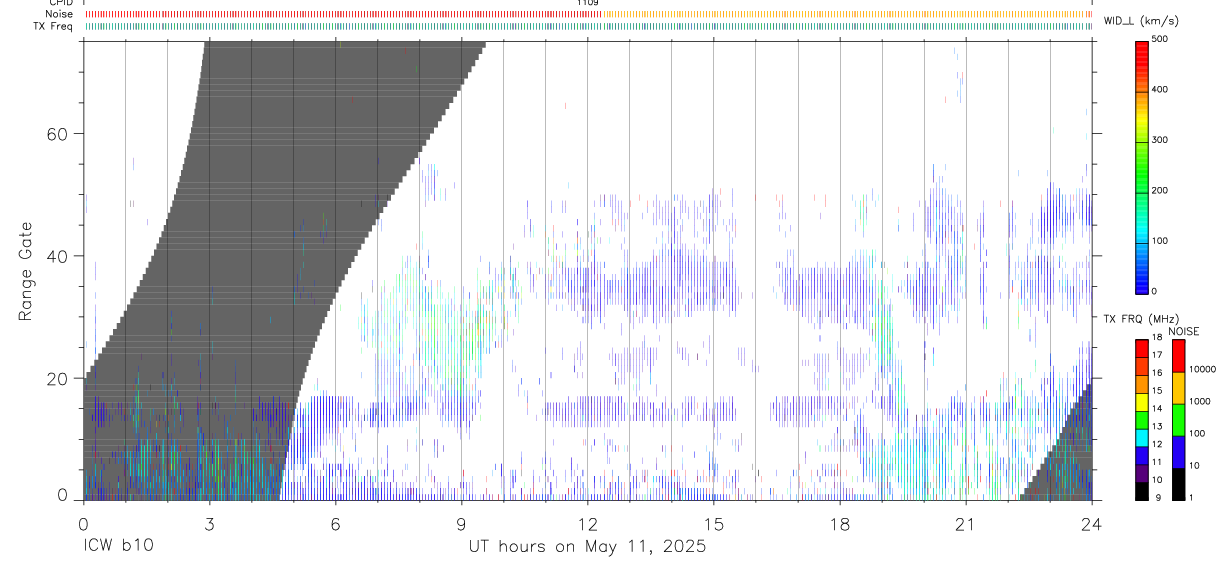The width and height of the screenshot is (1228, 567).
Task: Click the cyan 12–13 MHz TX frequency swatch
Action: point(1142,438)
